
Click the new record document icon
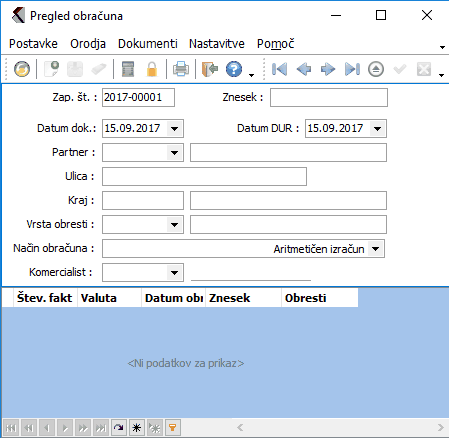[52, 69]
